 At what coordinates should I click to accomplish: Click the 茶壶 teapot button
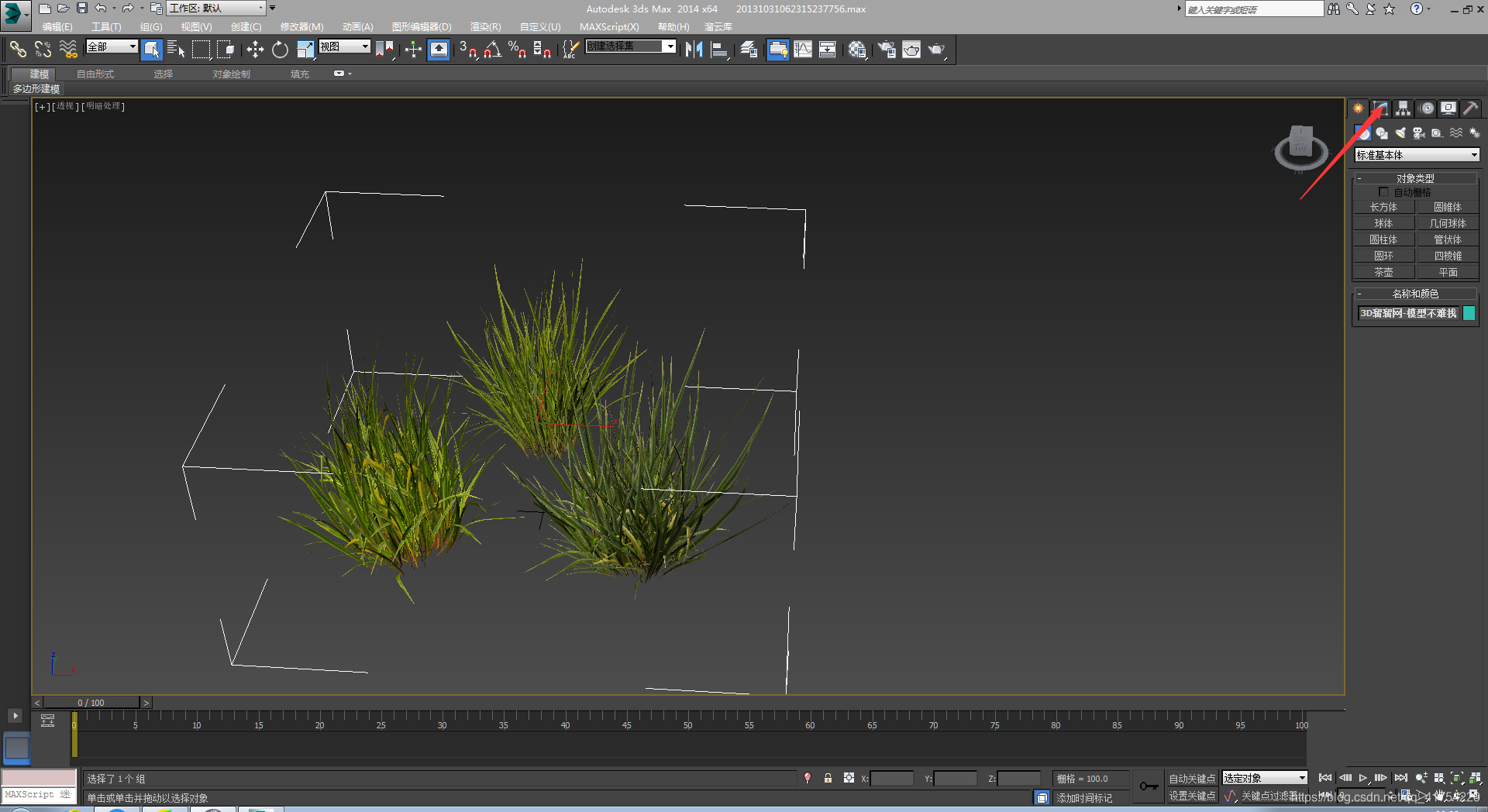(x=1383, y=272)
